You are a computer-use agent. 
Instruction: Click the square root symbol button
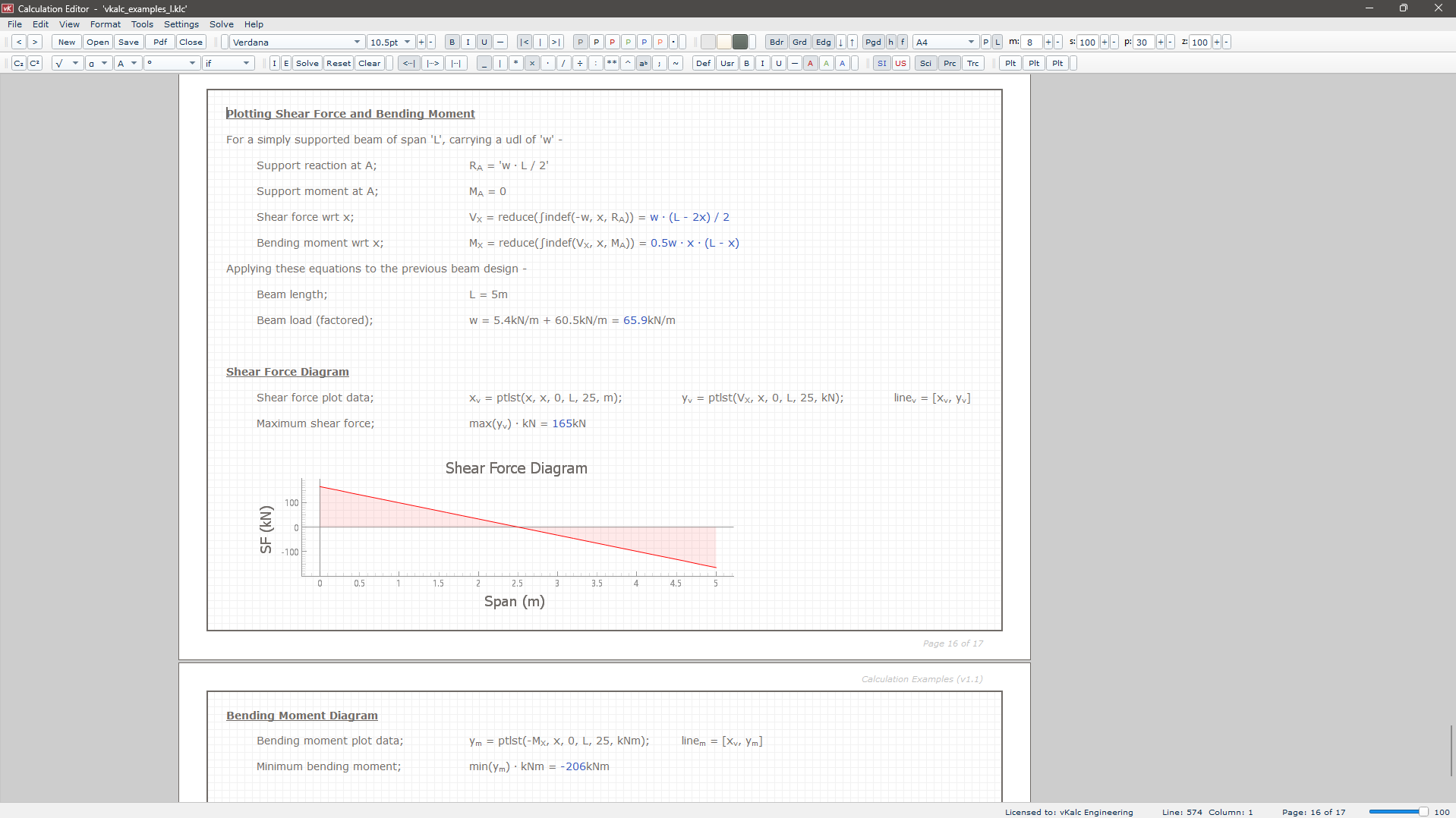pos(60,64)
